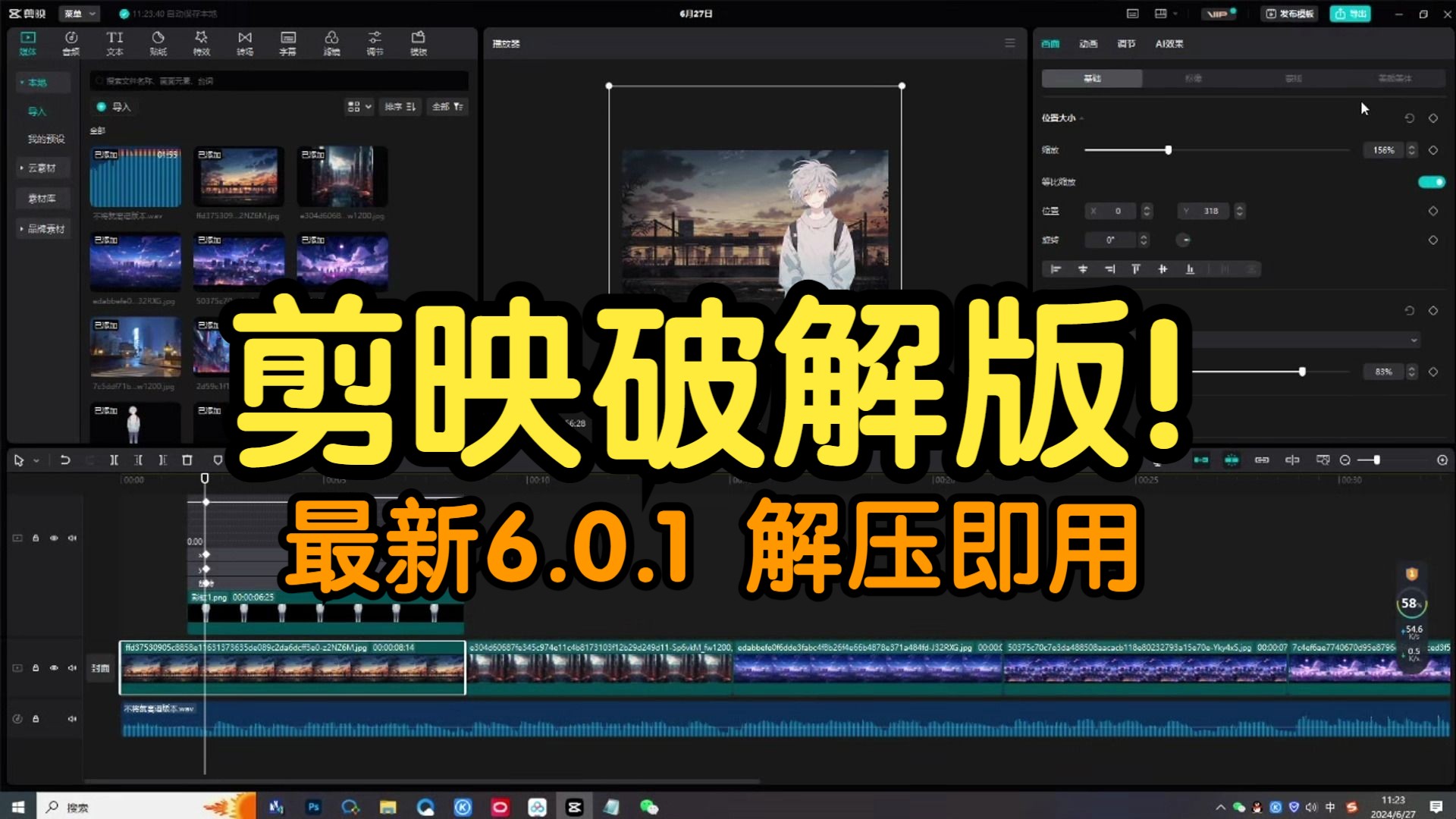Switch to the AI效果 tab
The width and height of the screenshot is (1456, 819).
pyautogui.click(x=1169, y=44)
